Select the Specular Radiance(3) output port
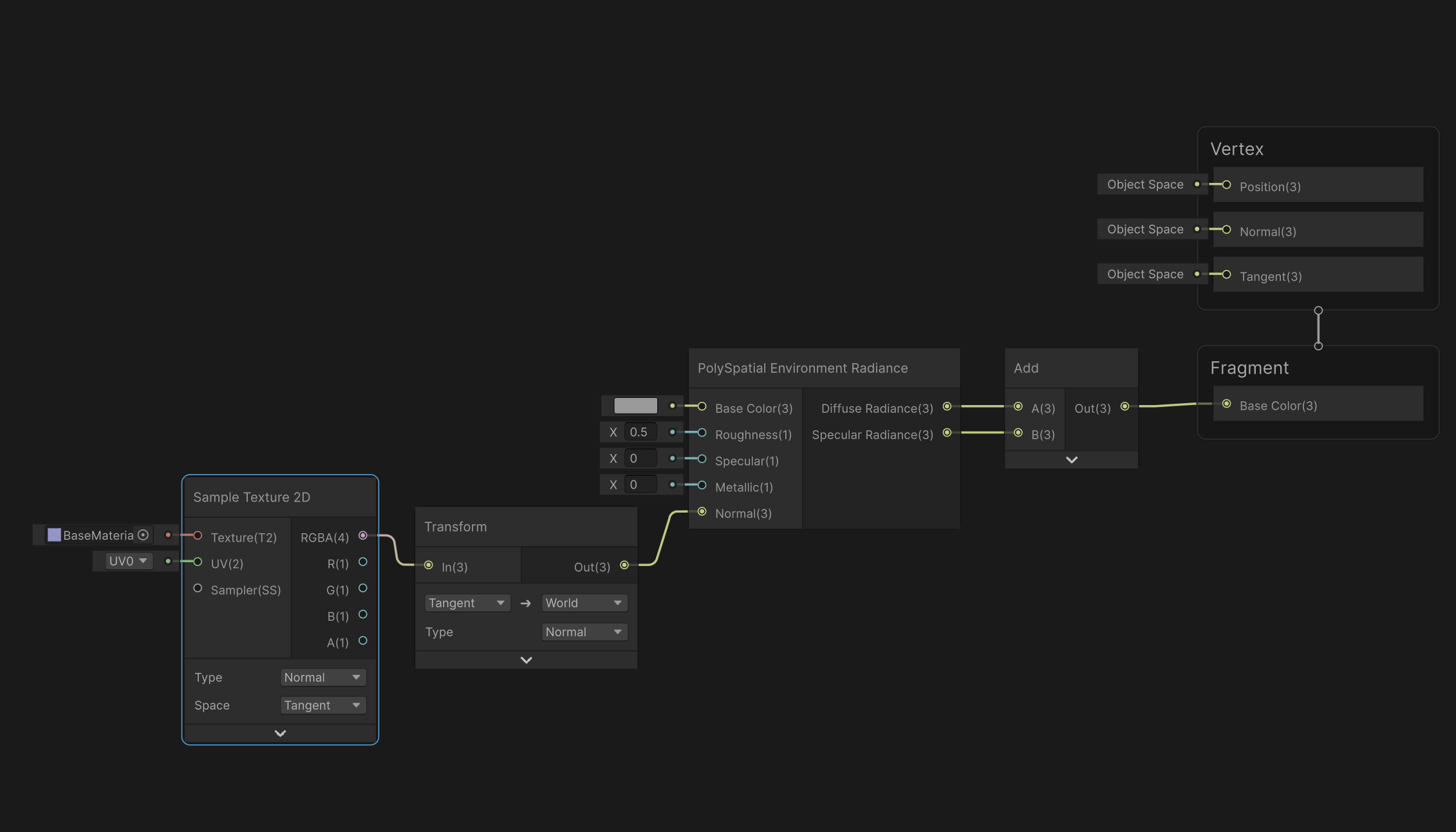Viewport: 1456px width, 832px height. 946,433
